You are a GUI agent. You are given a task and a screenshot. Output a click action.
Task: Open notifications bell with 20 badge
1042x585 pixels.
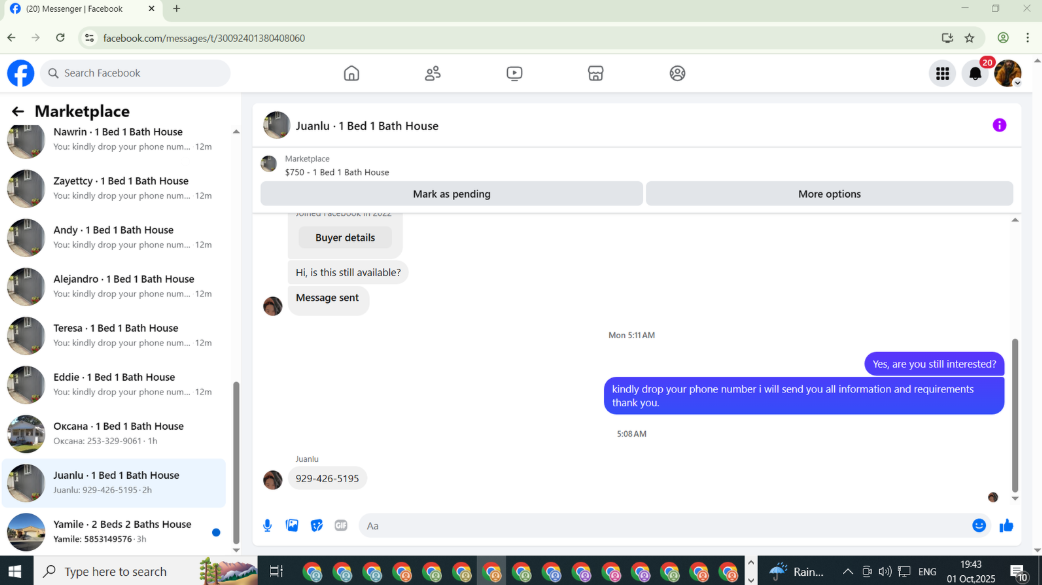click(x=976, y=73)
